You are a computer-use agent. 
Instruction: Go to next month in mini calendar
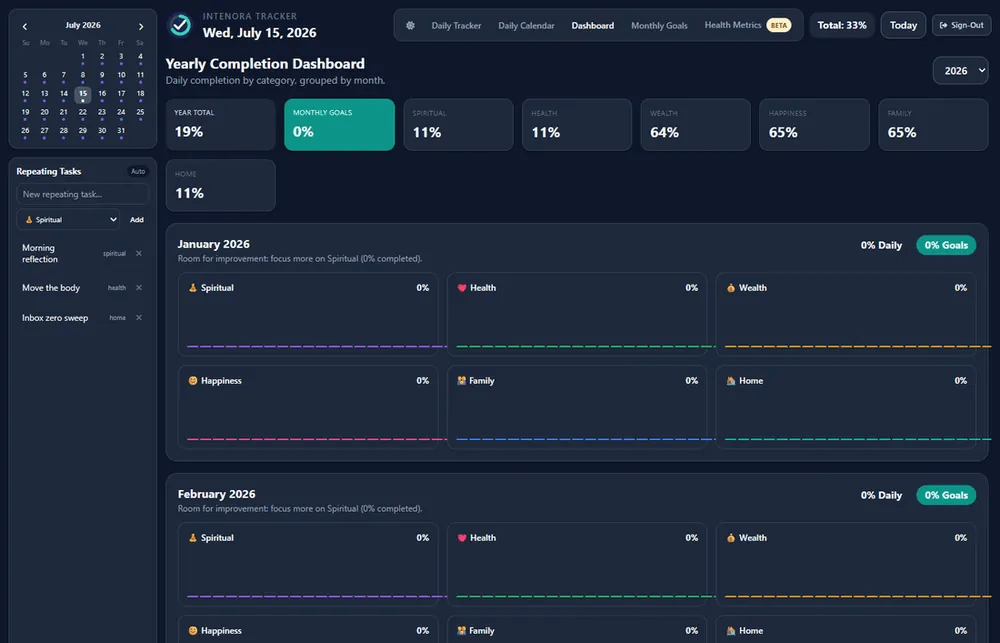141,27
